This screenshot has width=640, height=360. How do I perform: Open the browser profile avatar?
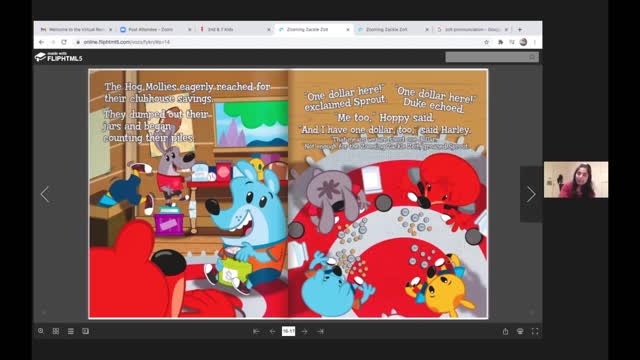[523, 42]
